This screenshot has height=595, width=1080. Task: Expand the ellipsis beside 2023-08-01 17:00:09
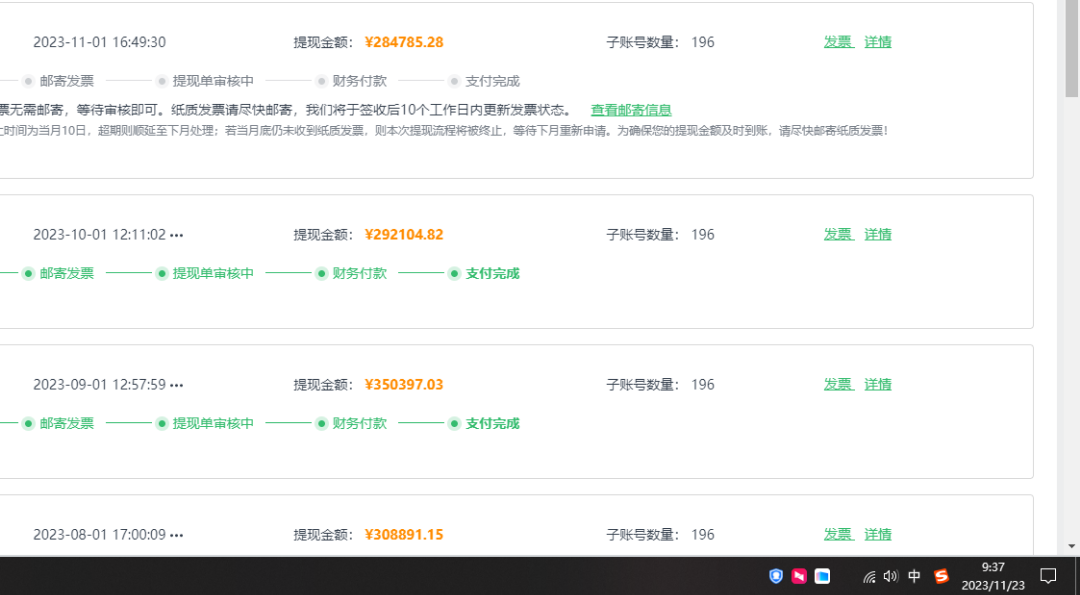(x=177, y=535)
